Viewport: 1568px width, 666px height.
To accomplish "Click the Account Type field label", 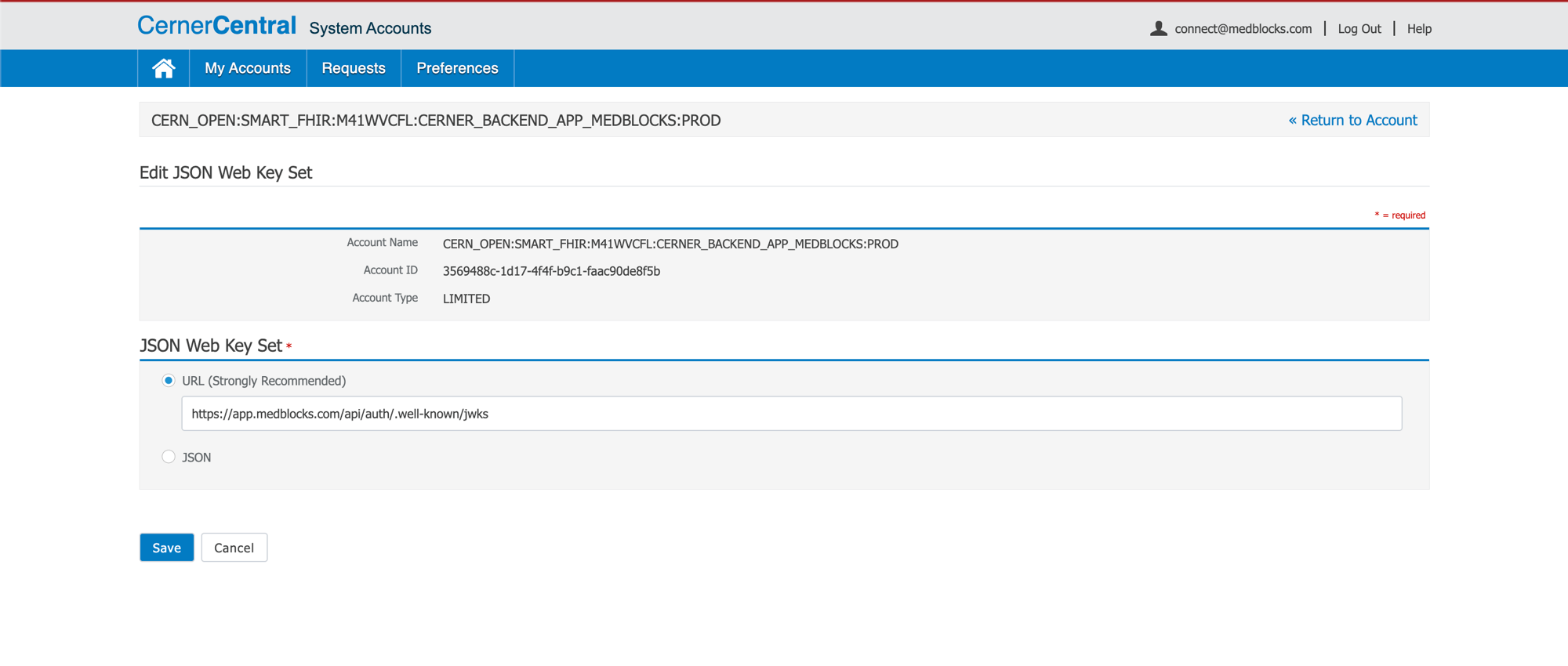I will 385,298.
